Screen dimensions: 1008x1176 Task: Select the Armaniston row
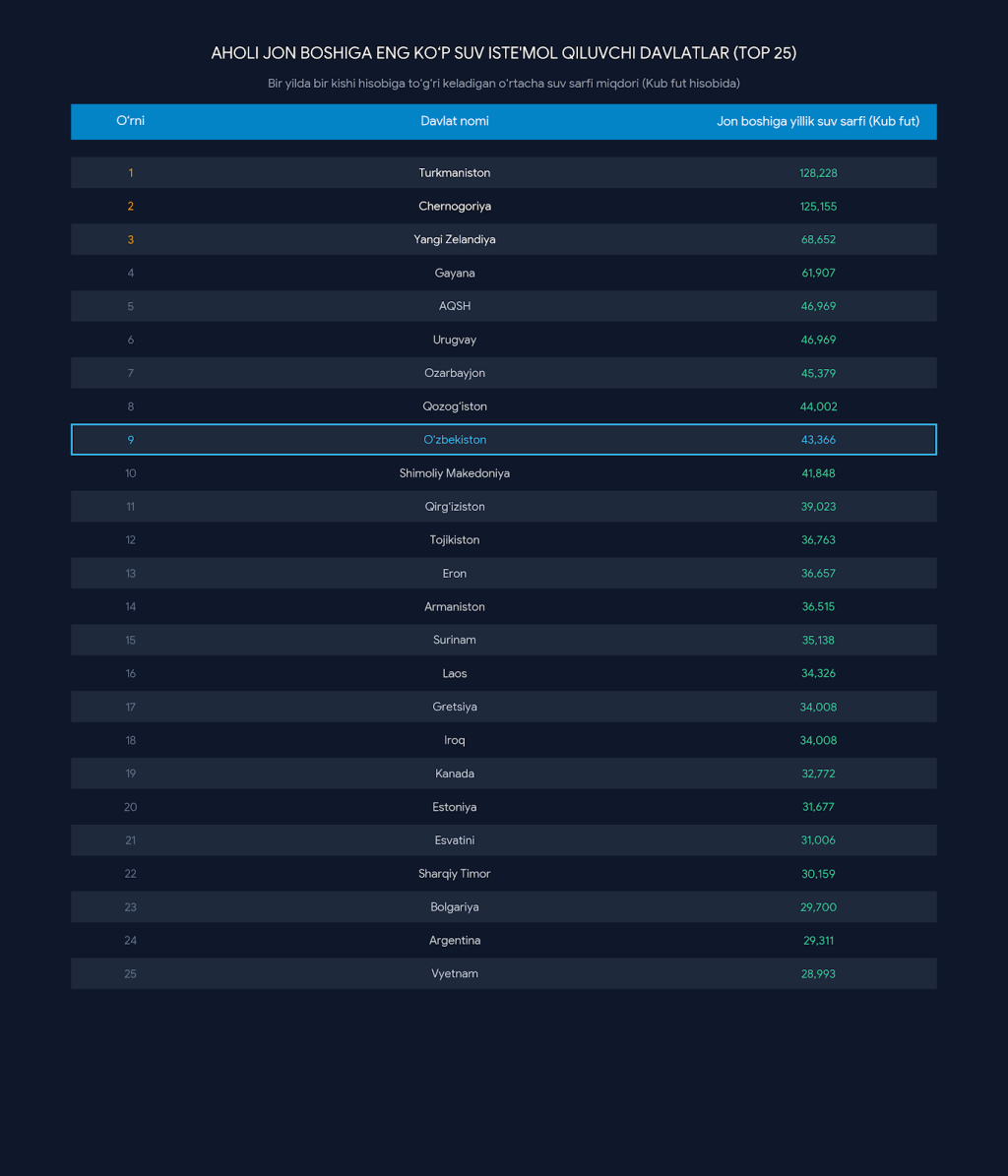503,607
